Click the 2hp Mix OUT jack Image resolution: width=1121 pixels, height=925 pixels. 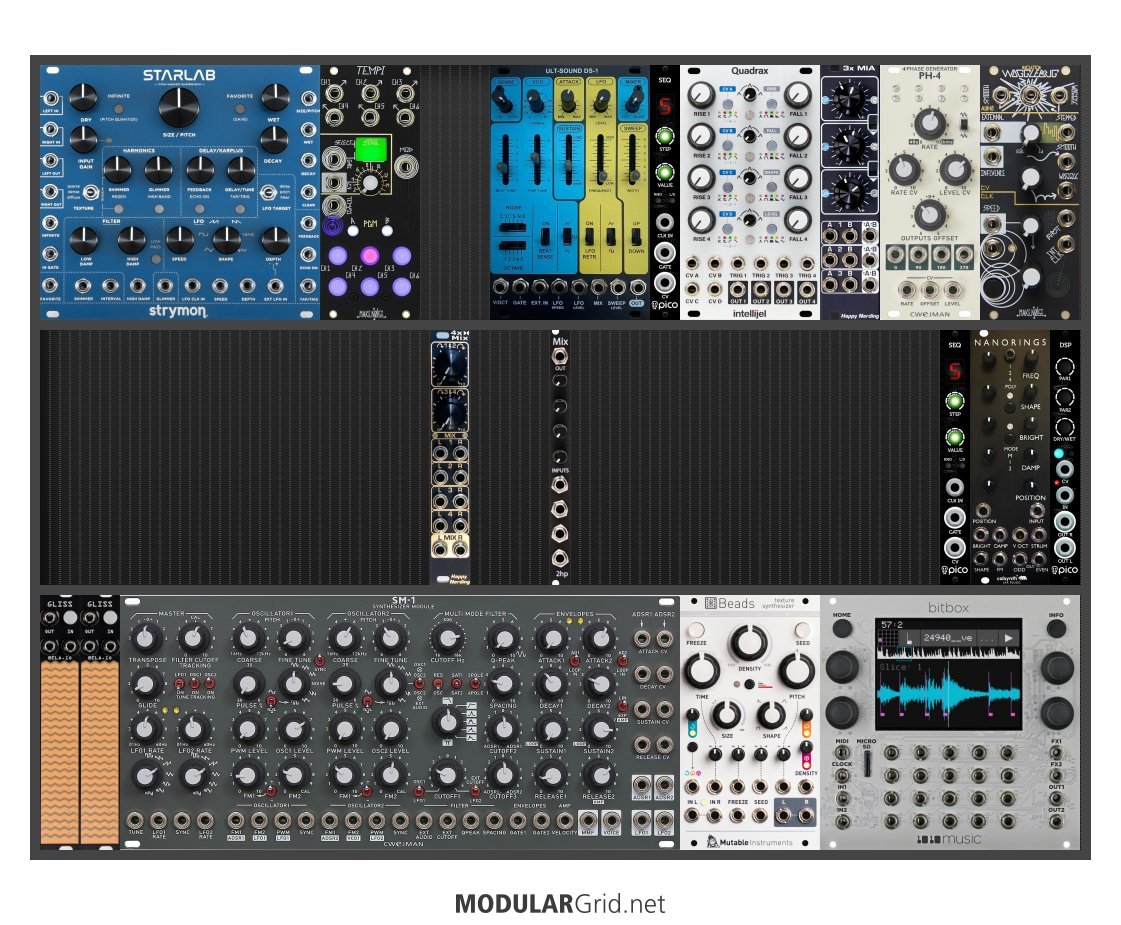click(x=560, y=356)
